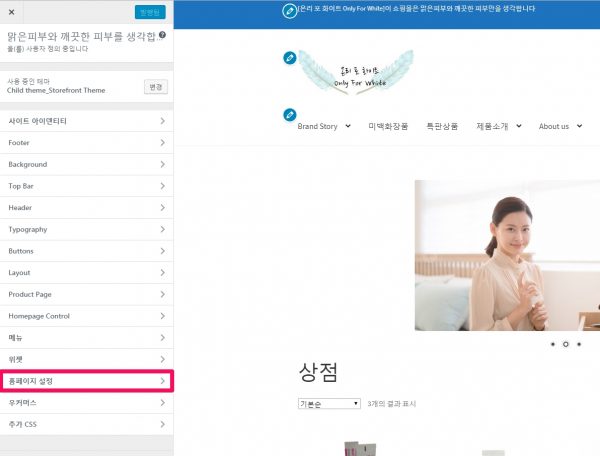Screen dimensions: 600x456
Task: Open About us nav link
Action: 554,126
